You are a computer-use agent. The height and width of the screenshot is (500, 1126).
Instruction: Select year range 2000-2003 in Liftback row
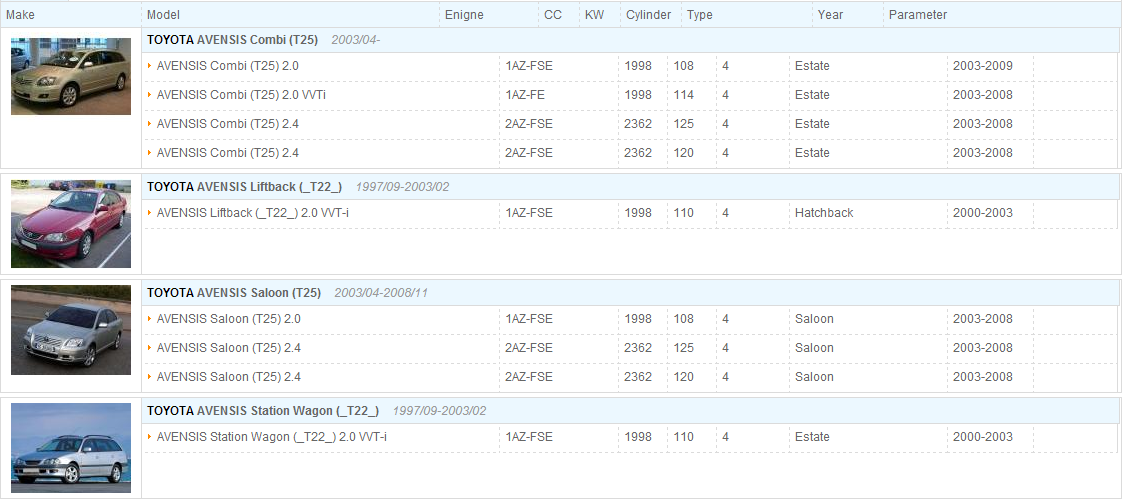(982, 213)
